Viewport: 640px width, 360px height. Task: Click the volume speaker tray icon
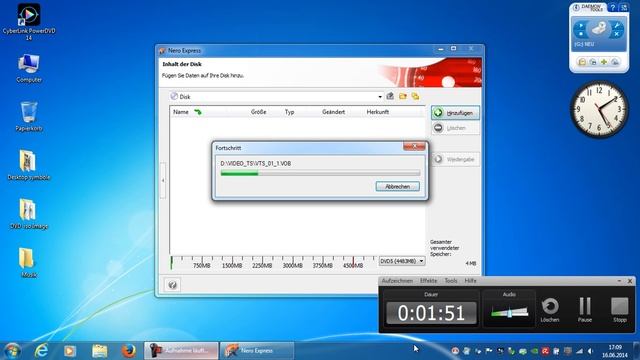click(590, 351)
